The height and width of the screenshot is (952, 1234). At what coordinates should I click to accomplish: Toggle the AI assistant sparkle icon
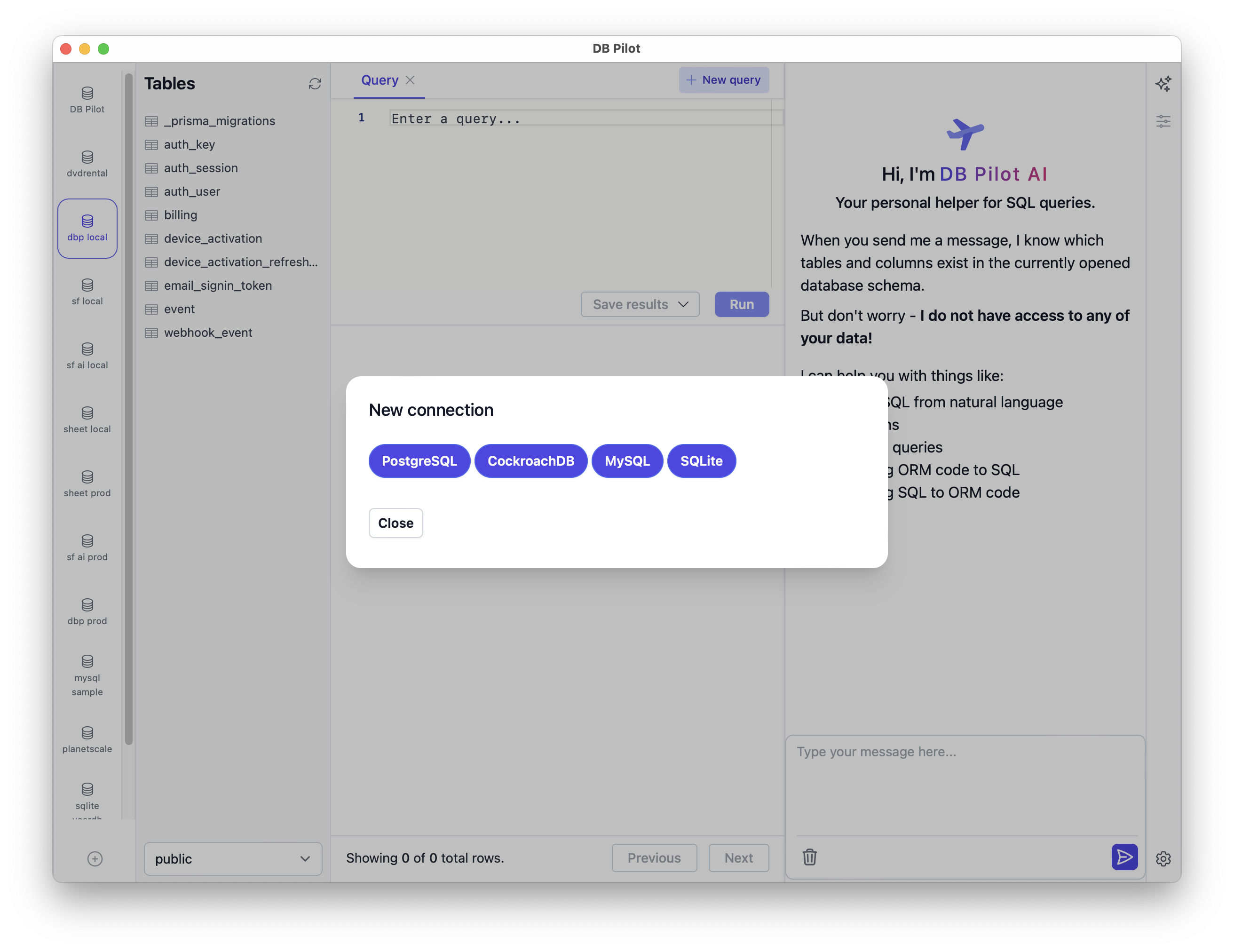[1163, 84]
